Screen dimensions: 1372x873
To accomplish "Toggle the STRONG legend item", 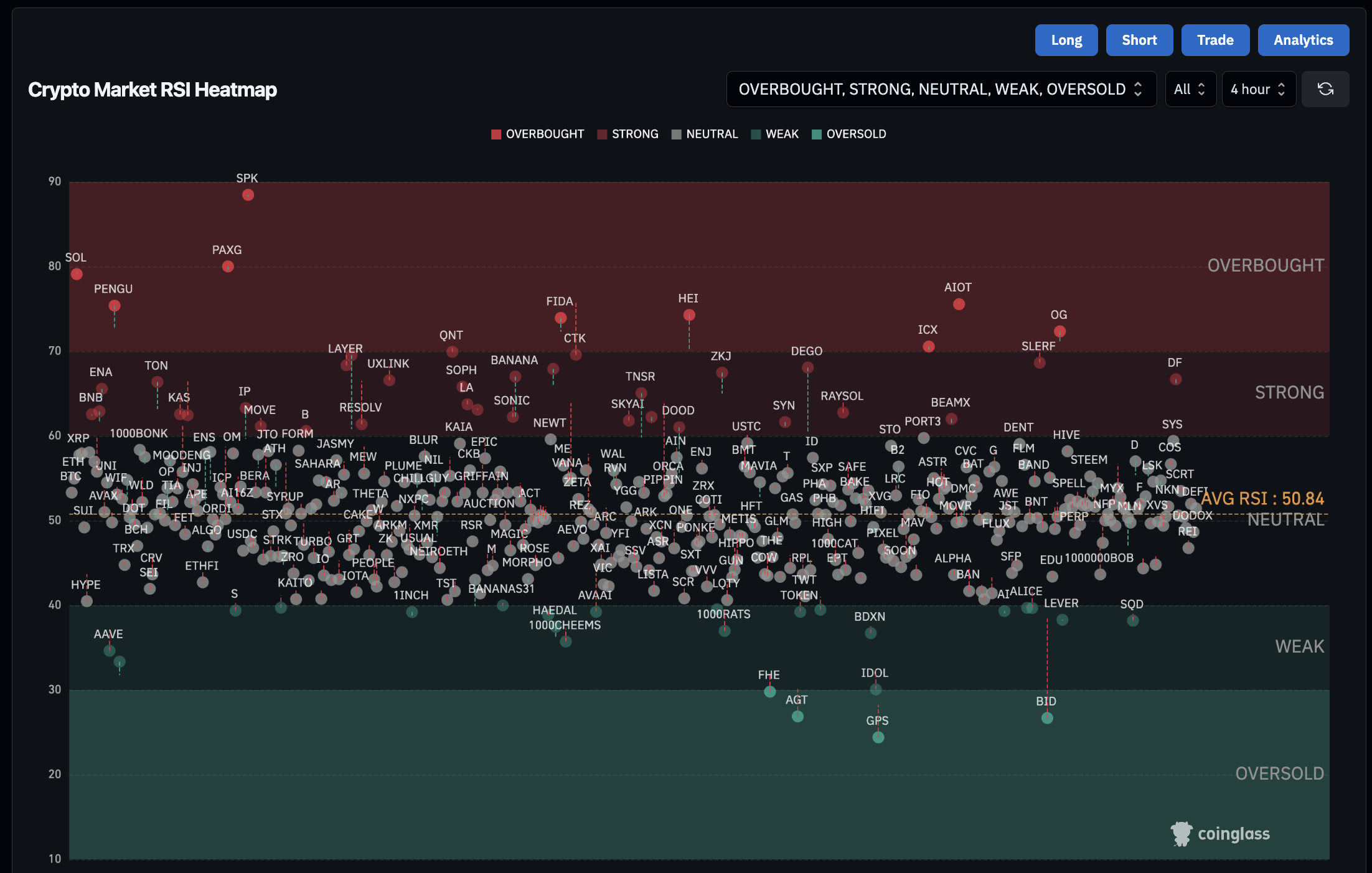I will [x=627, y=134].
